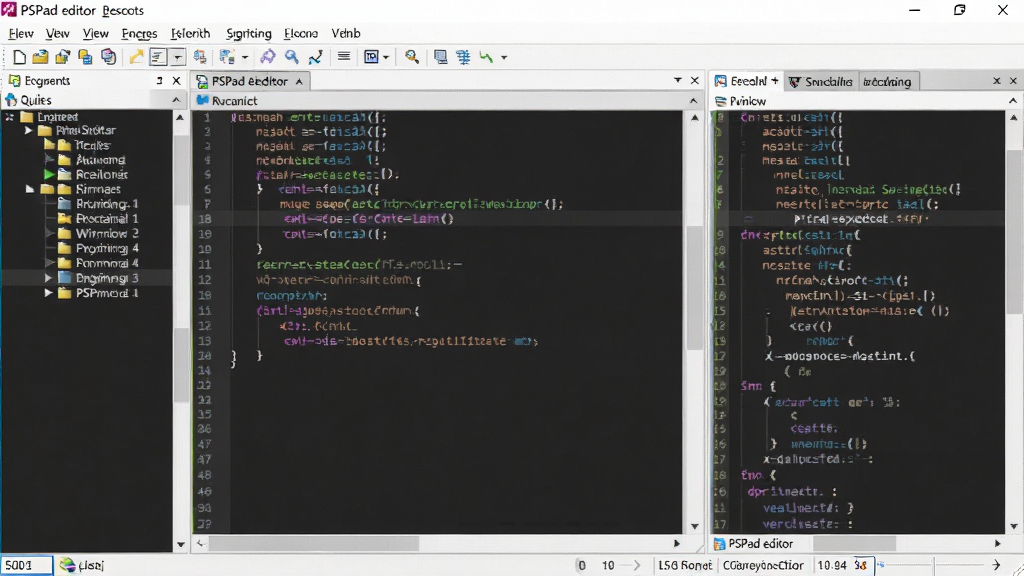
Task: Click the yellow open folder toolbar icon
Action: tap(40, 57)
